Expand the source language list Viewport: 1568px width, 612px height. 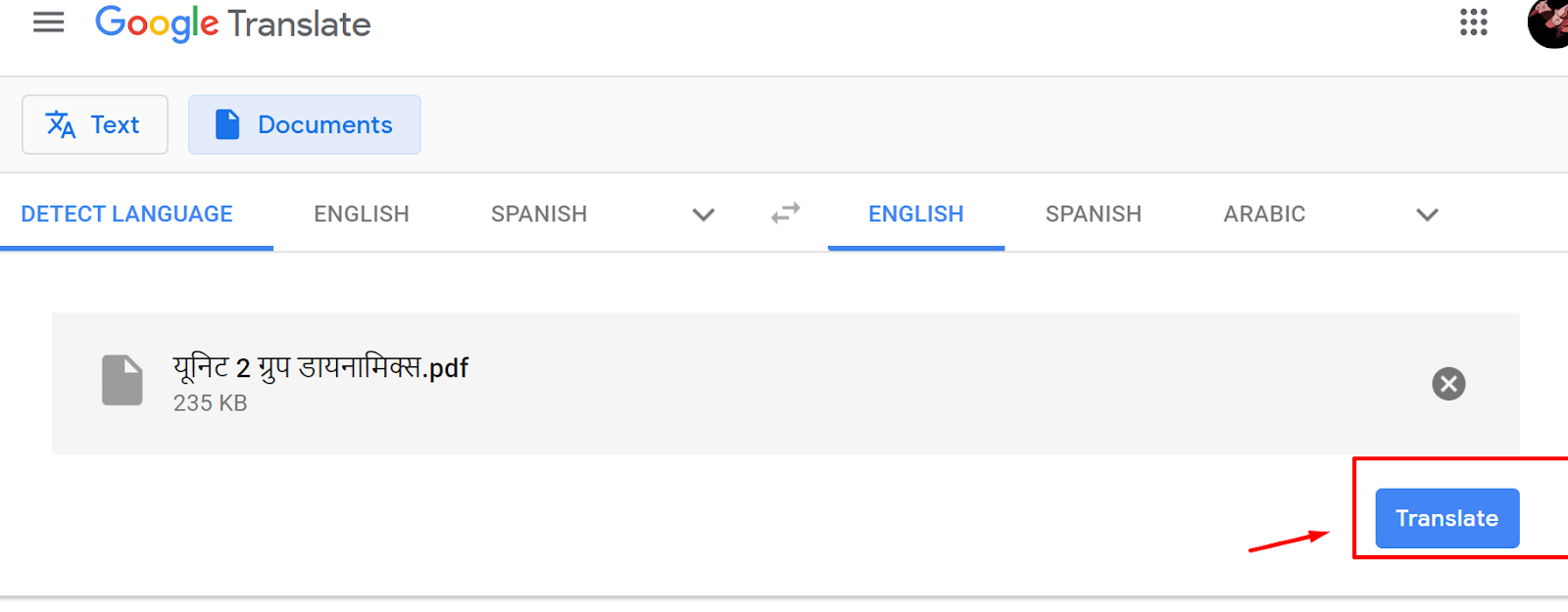pyautogui.click(x=703, y=214)
